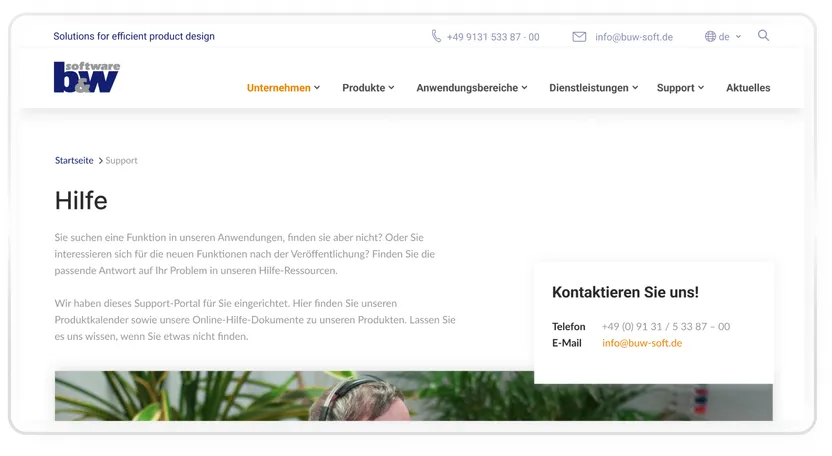832x456 pixels.
Task: Click the phone handset icon
Action: pyautogui.click(x=436, y=36)
